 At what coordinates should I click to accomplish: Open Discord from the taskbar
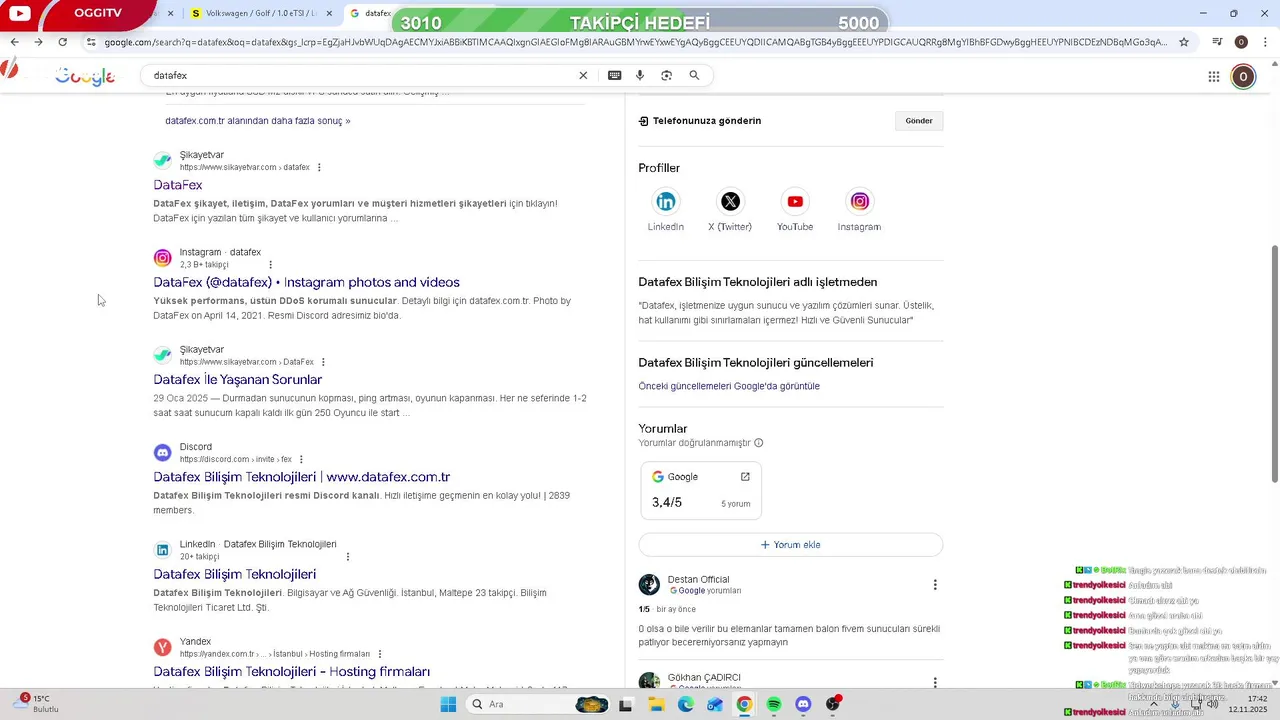click(x=803, y=704)
